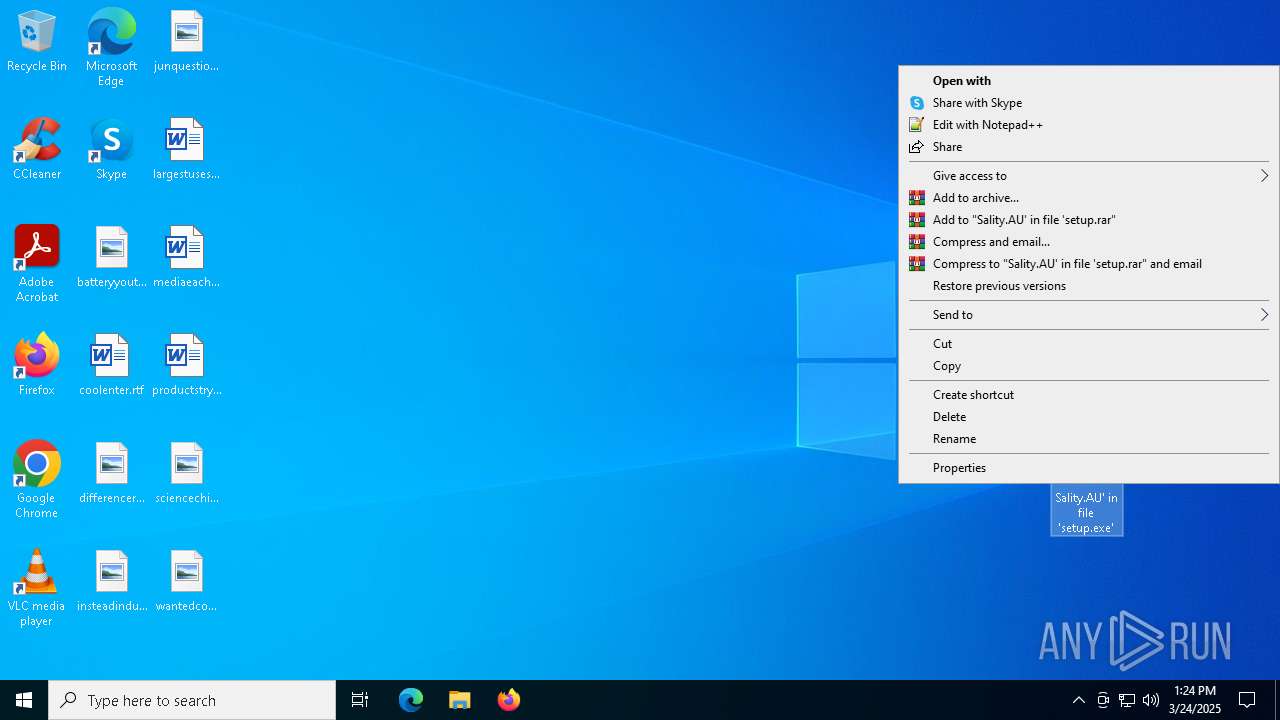1280x720 pixels.
Task: Open File Explorer from the taskbar
Action: [460, 700]
